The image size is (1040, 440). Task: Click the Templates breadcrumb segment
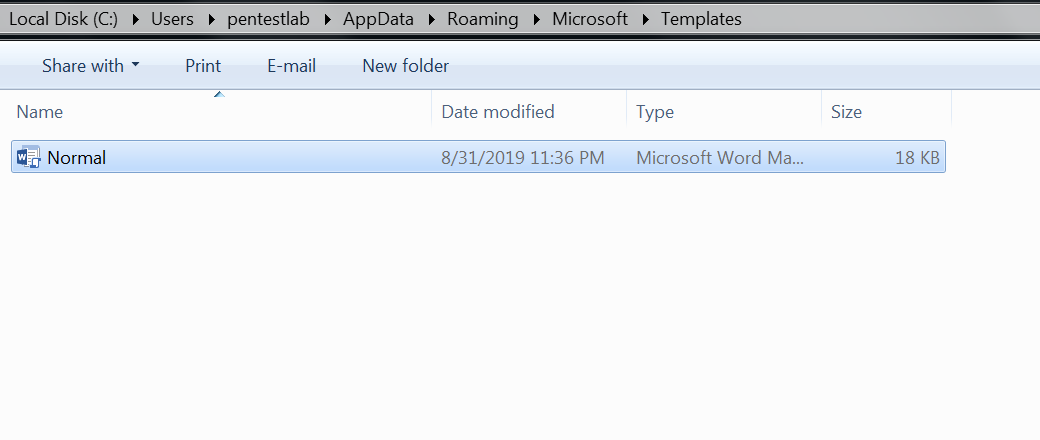[701, 18]
